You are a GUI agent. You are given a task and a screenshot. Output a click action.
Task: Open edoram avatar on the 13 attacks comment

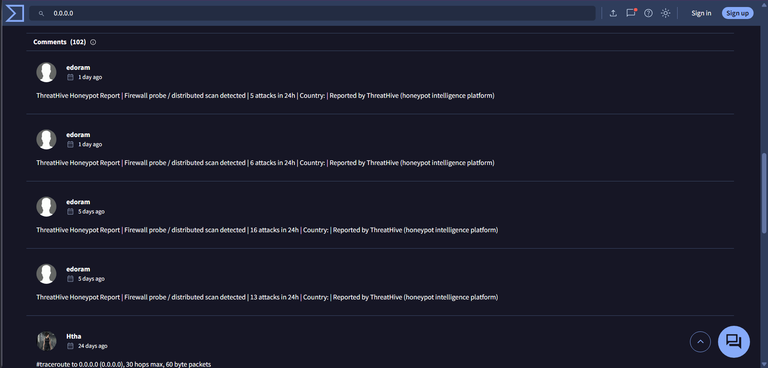click(47, 274)
